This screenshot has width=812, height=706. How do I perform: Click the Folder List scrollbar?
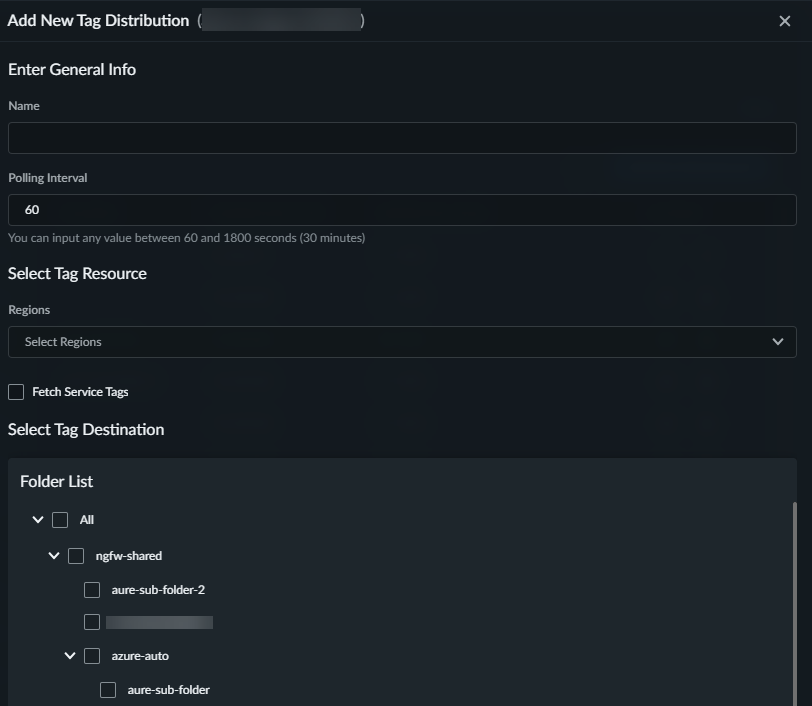tap(794, 600)
